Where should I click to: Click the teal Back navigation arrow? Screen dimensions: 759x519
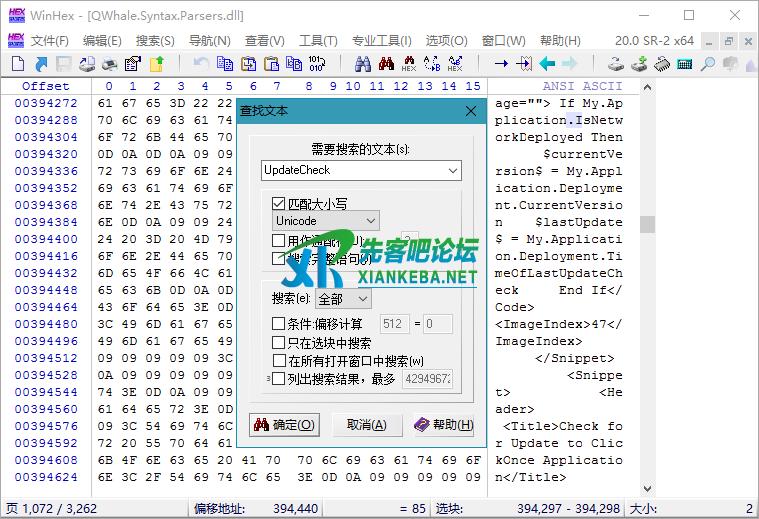pyautogui.click(x=547, y=64)
